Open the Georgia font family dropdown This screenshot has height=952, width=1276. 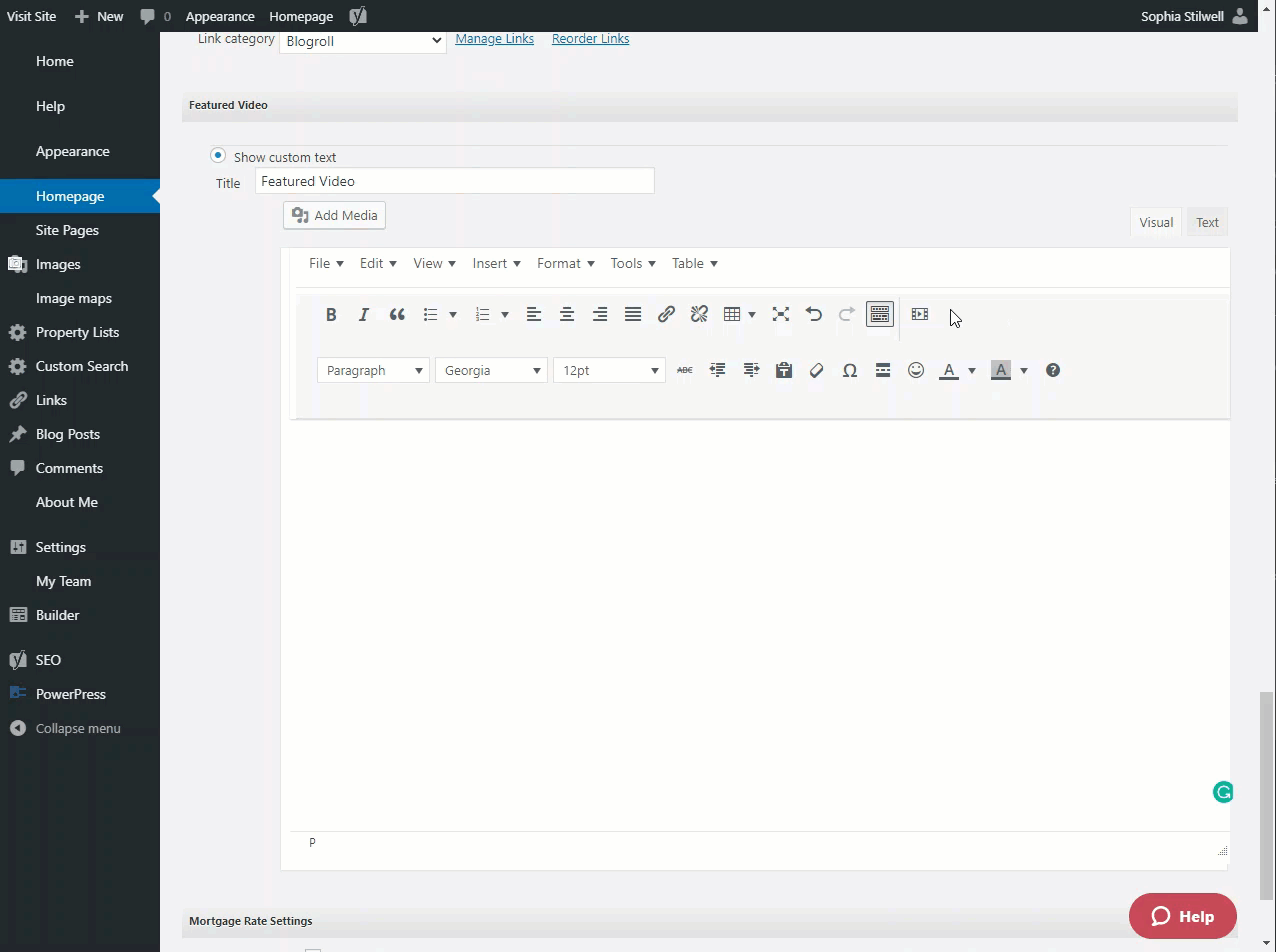point(491,370)
